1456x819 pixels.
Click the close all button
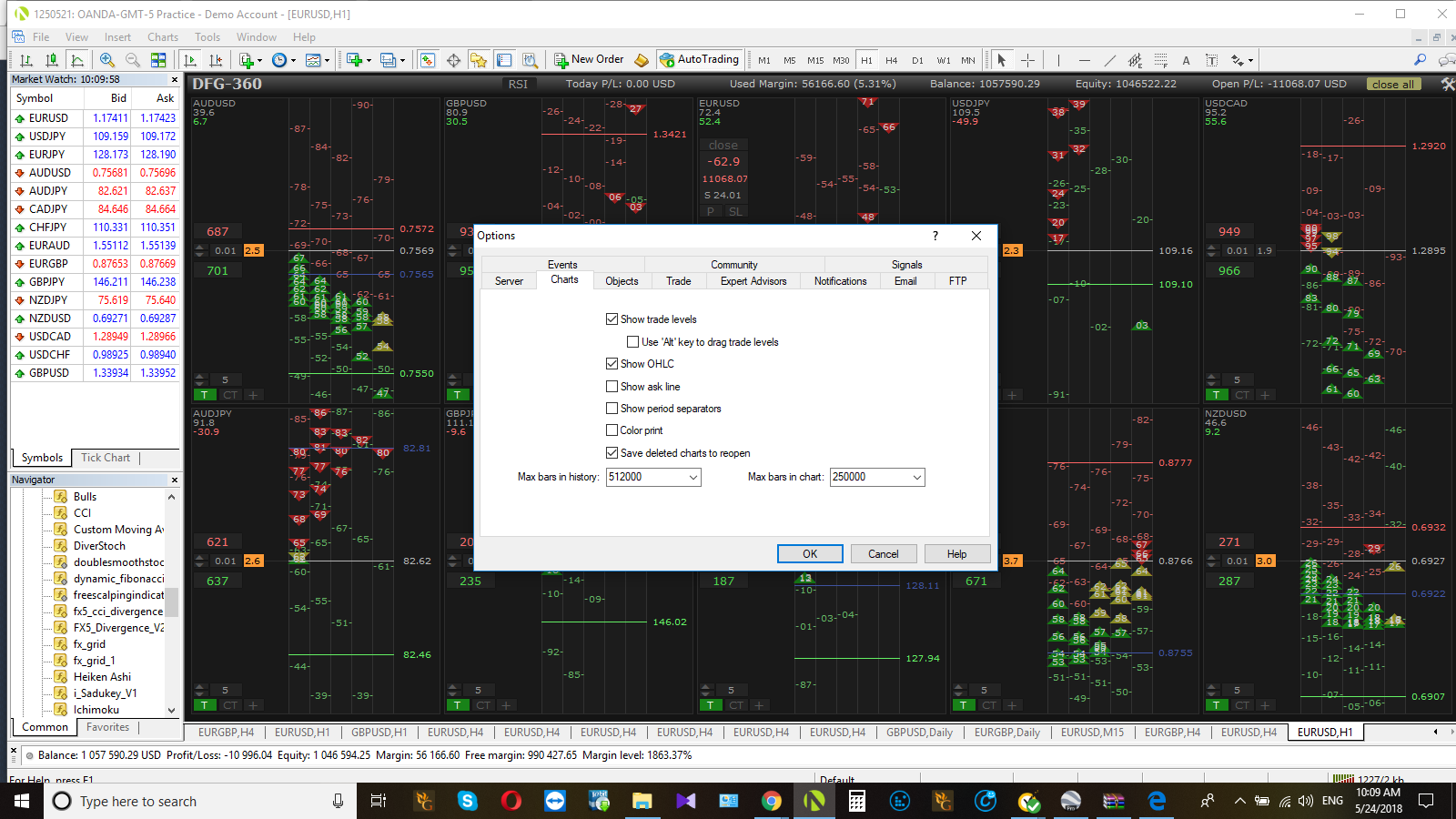pyautogui.click(x=1392, y=84)
